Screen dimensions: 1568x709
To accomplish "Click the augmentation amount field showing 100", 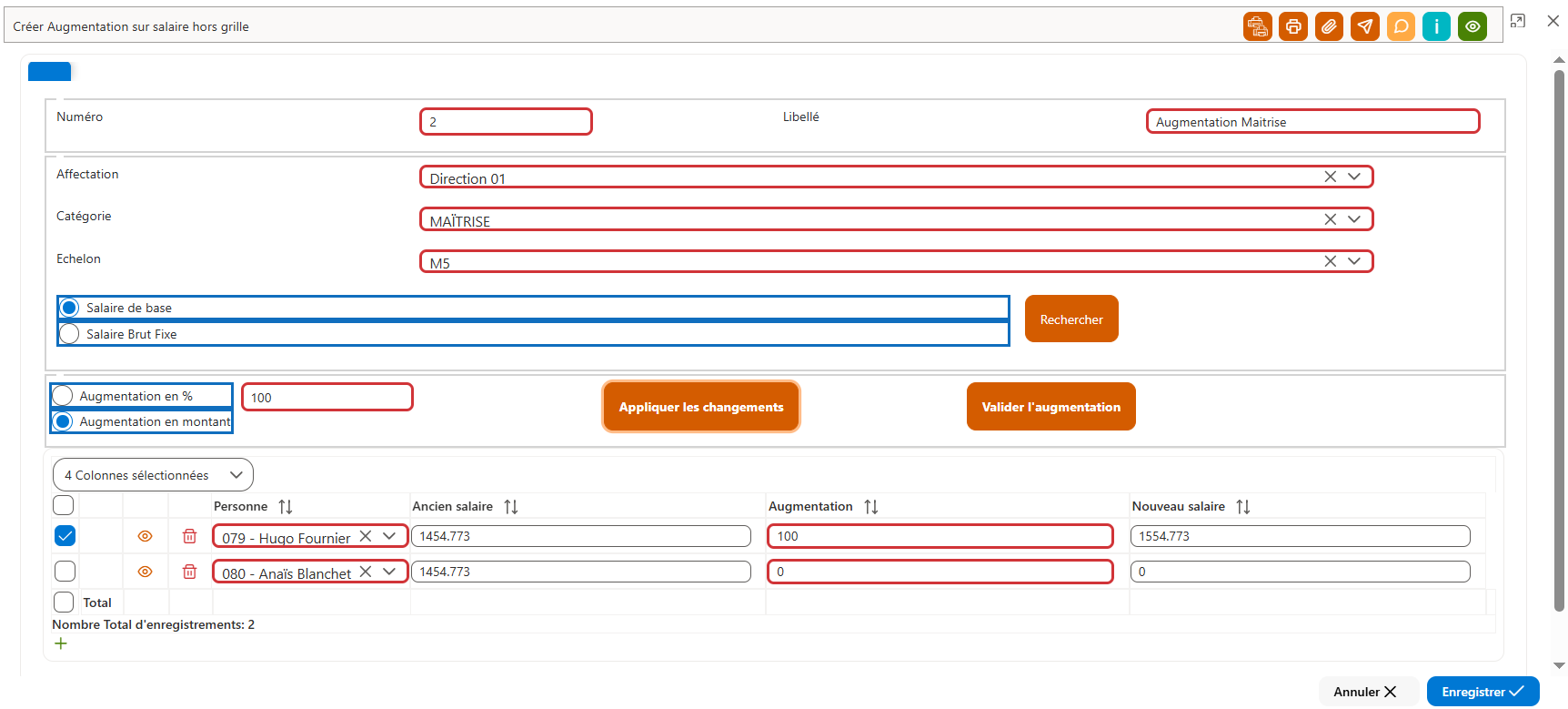I will pos(327,397).
